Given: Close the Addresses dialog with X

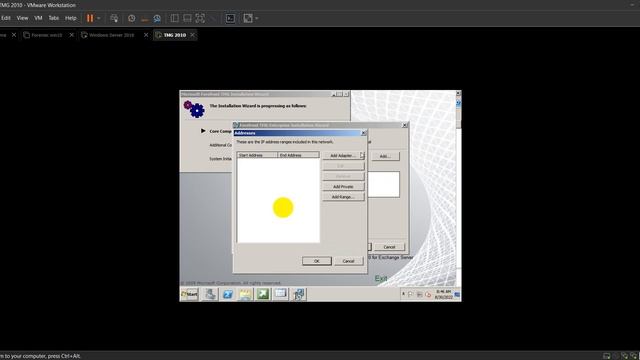Looking at the screenshot, I should click(363, 133).
